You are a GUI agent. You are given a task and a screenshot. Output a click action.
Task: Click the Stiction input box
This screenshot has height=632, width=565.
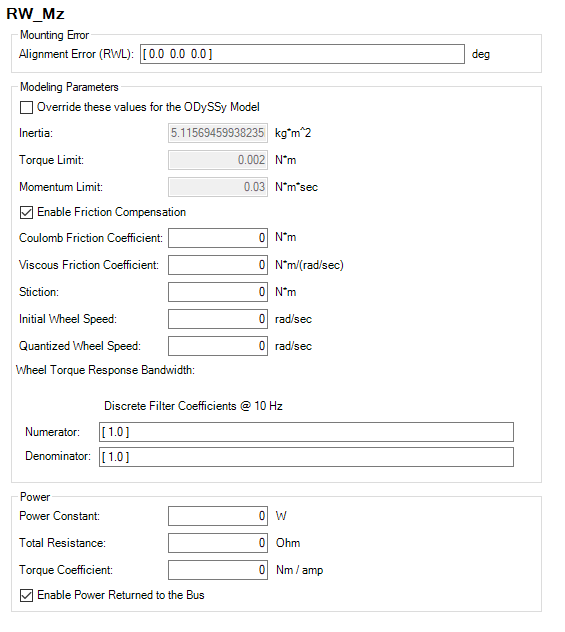[x=218, y=292]
